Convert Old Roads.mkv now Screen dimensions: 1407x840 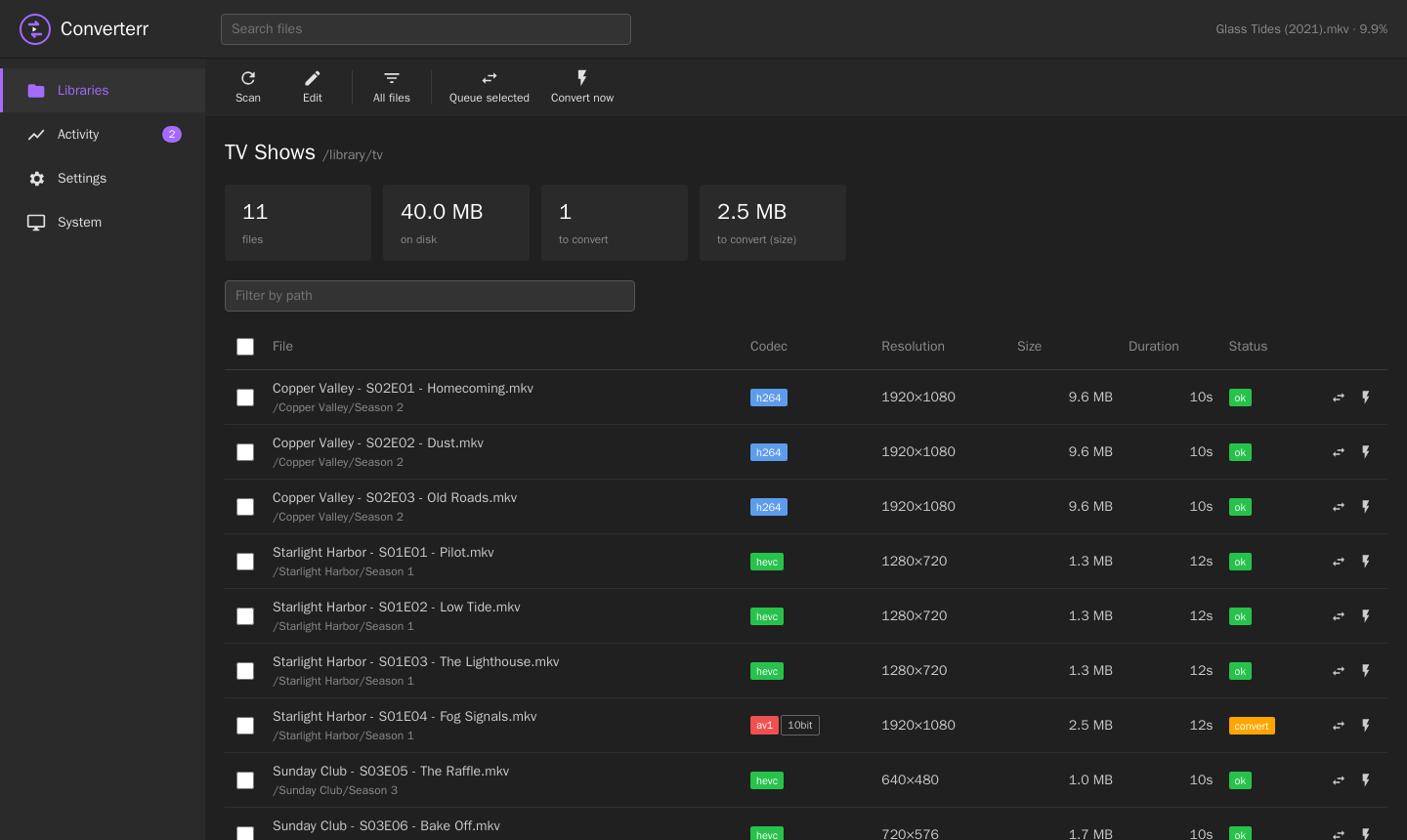1366,507
